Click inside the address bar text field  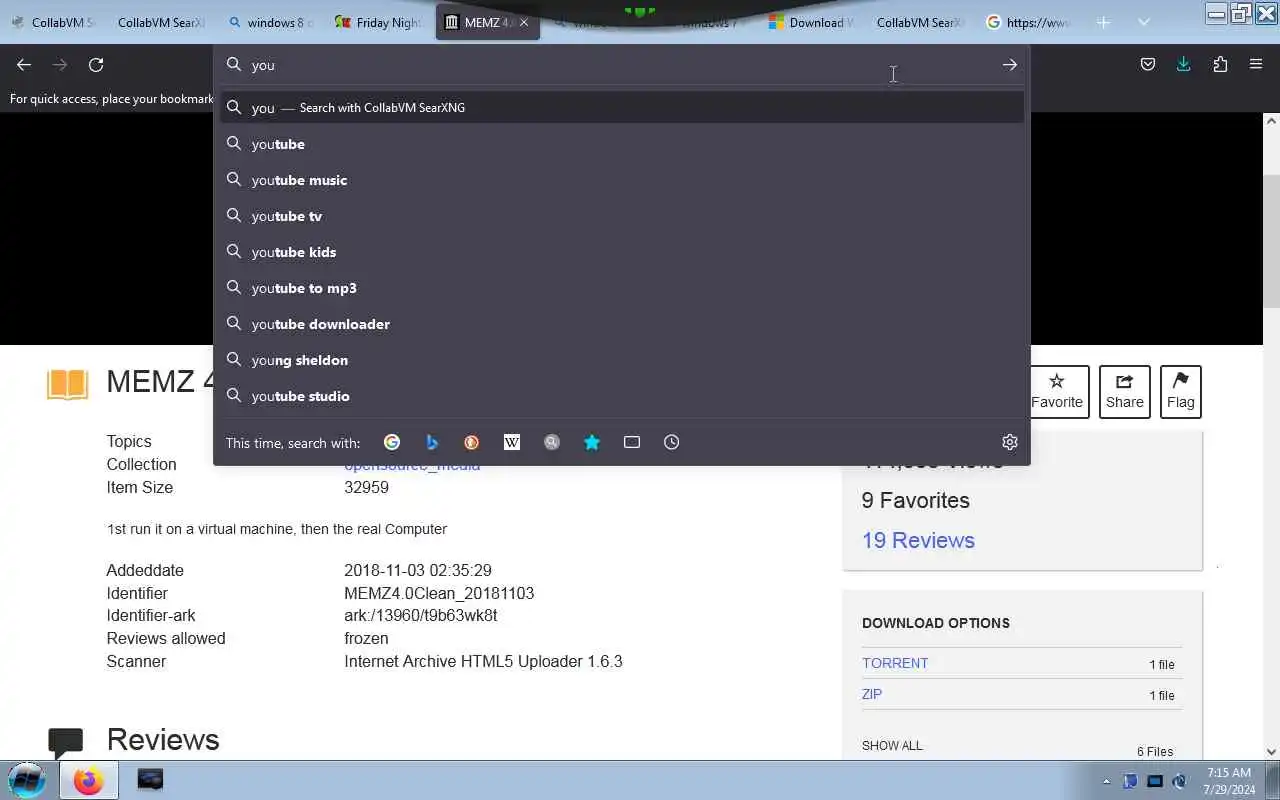(620, 65)
